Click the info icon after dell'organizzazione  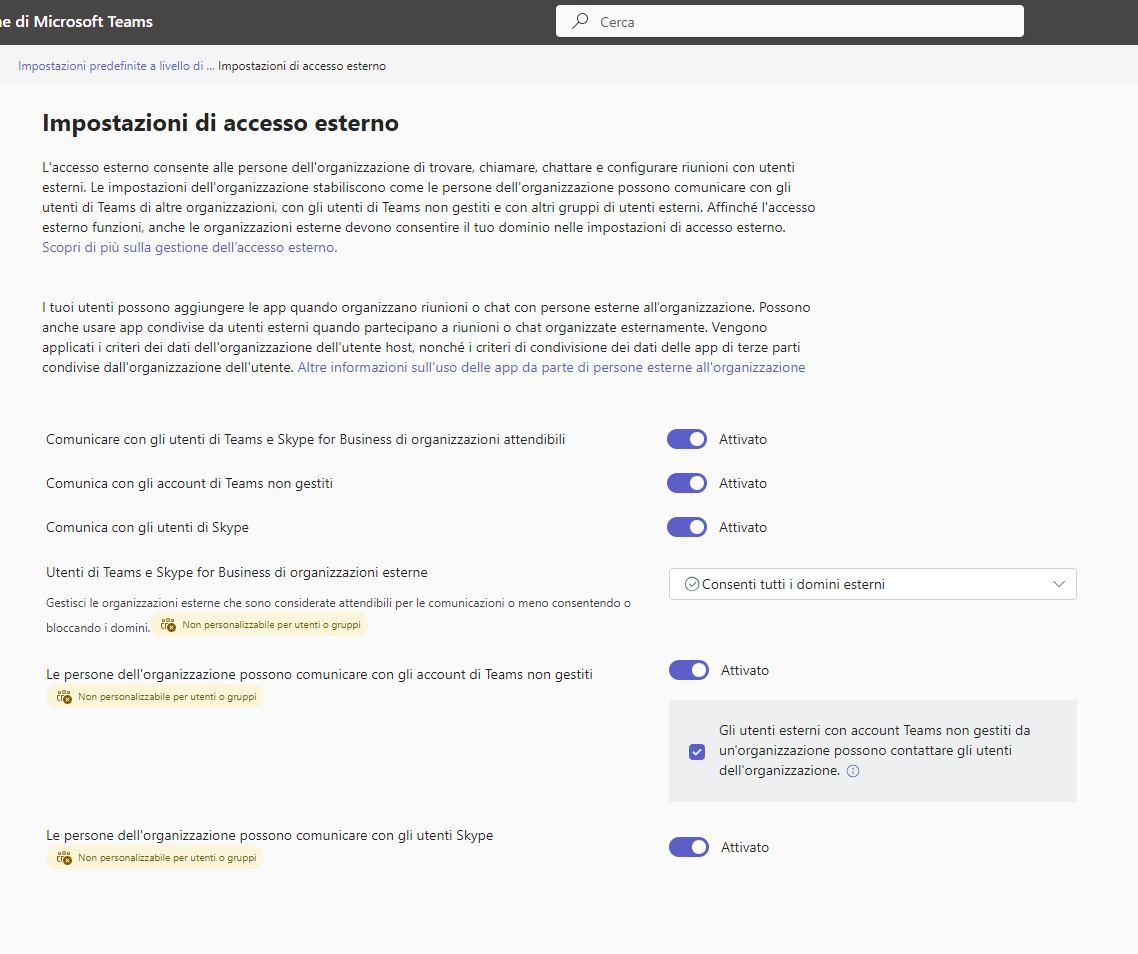(854, 771)
